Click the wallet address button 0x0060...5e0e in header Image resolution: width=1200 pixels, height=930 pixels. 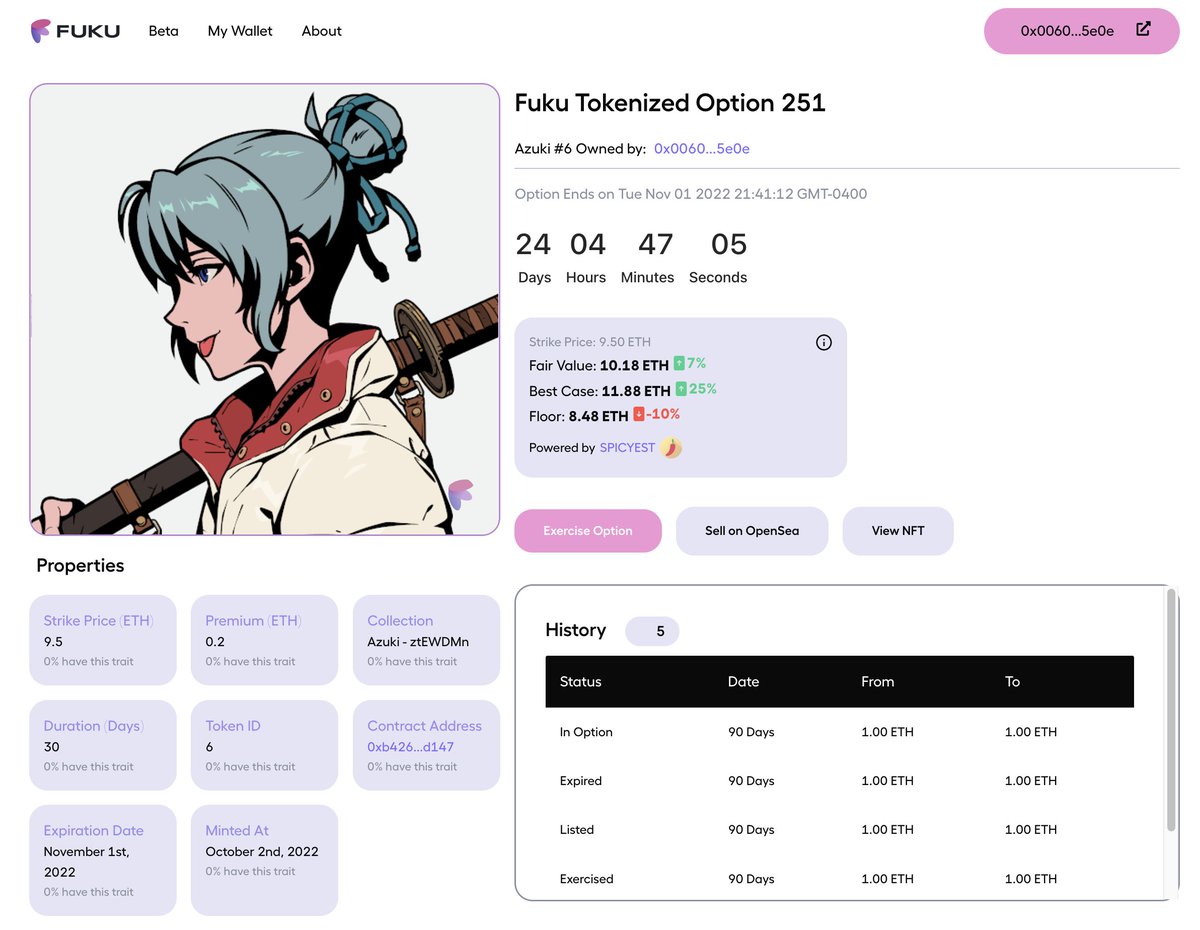pyautogui.click(x=1082, y=31)
